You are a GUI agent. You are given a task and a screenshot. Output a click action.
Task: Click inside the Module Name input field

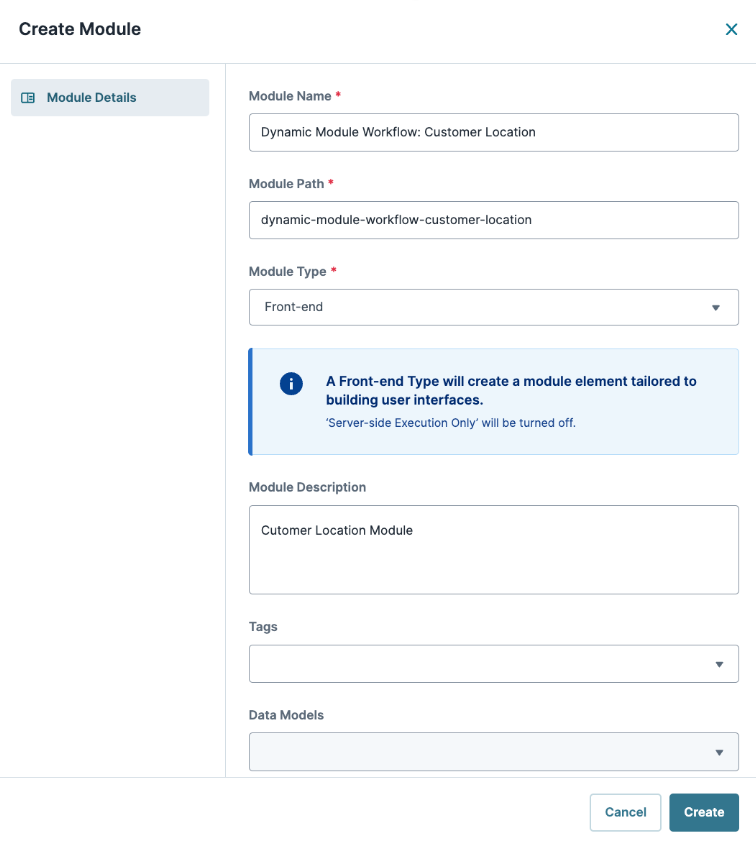[x=493, y=132]
